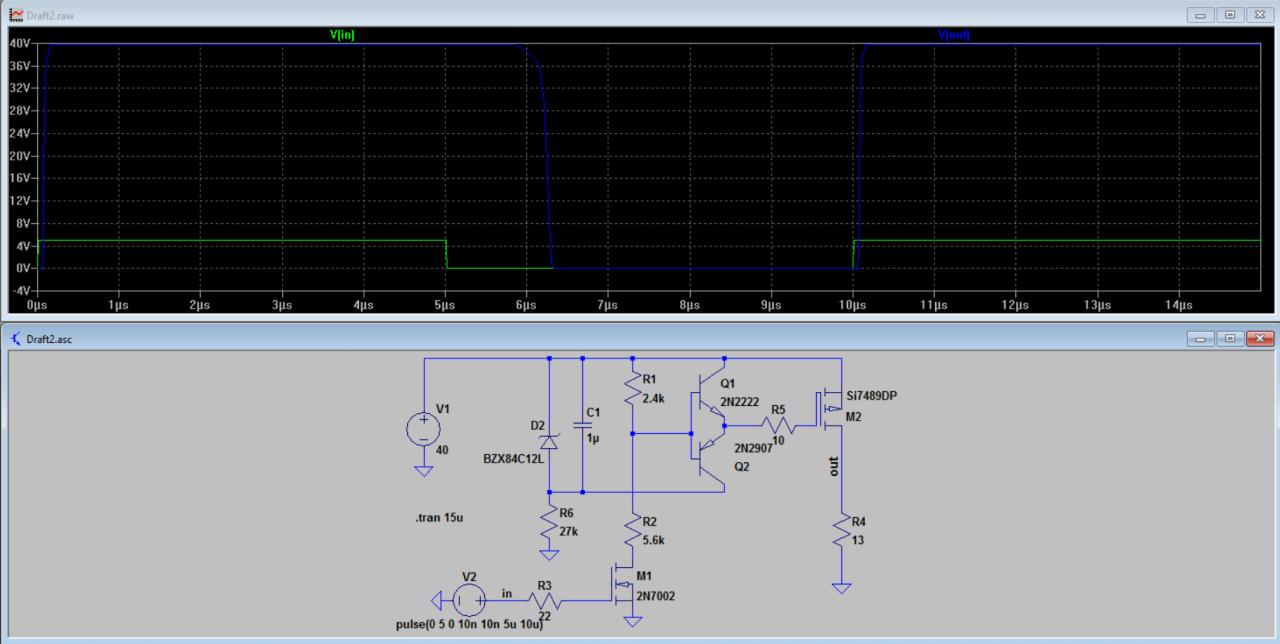Click the 2N2222 transistor model label
1280x644 pixels.
(741, 401)
